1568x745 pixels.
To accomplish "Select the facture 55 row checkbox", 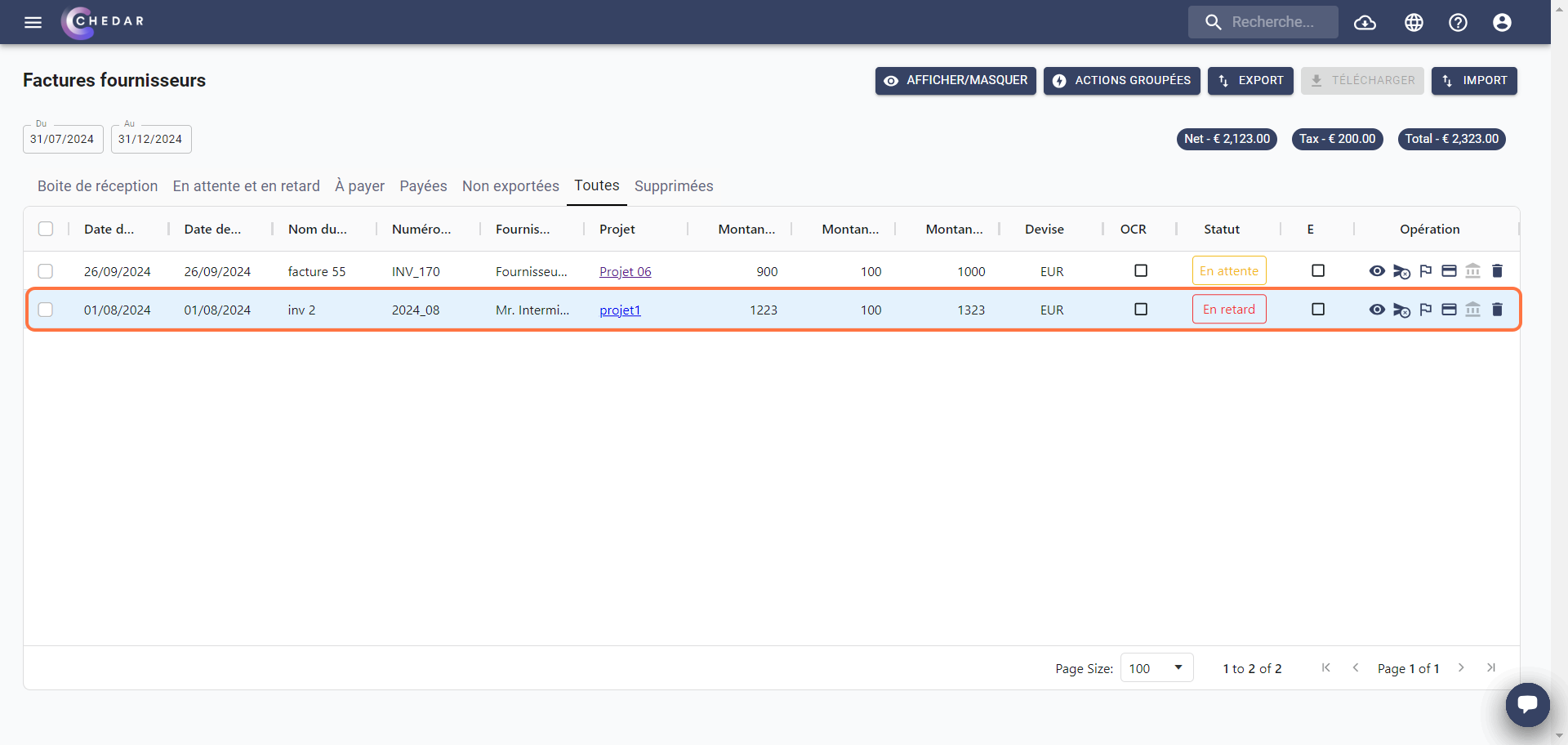I will 46,271.
